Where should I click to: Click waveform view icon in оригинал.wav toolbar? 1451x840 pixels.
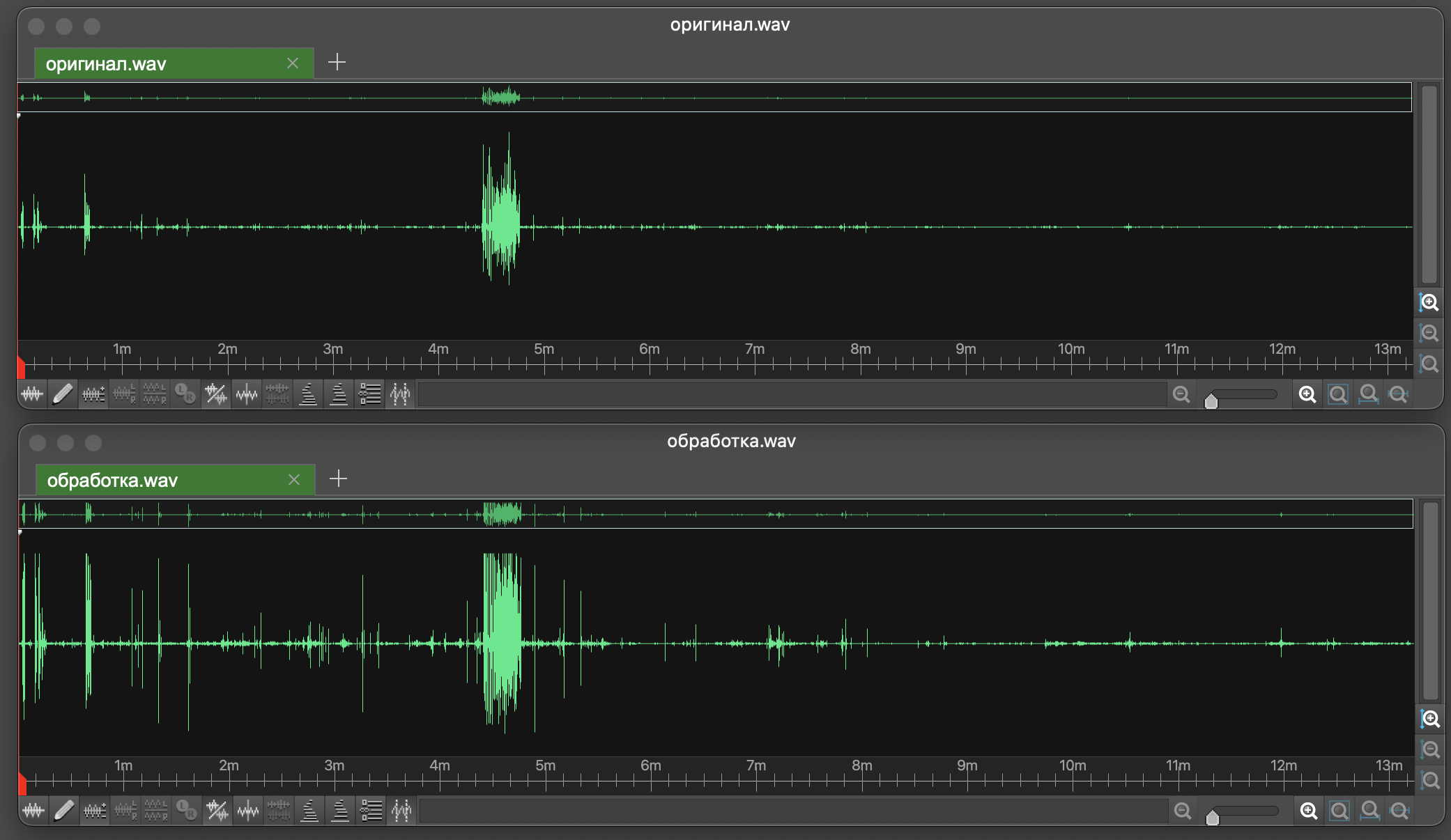32,394
